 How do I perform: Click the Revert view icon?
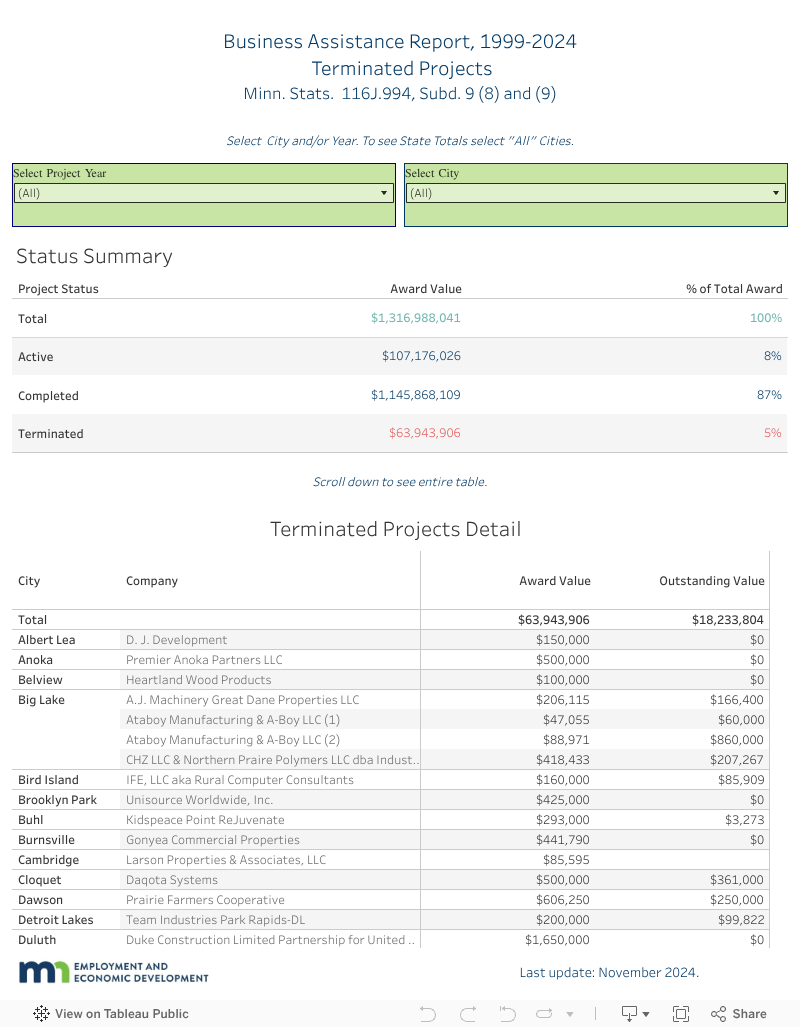coord(506,1013)
